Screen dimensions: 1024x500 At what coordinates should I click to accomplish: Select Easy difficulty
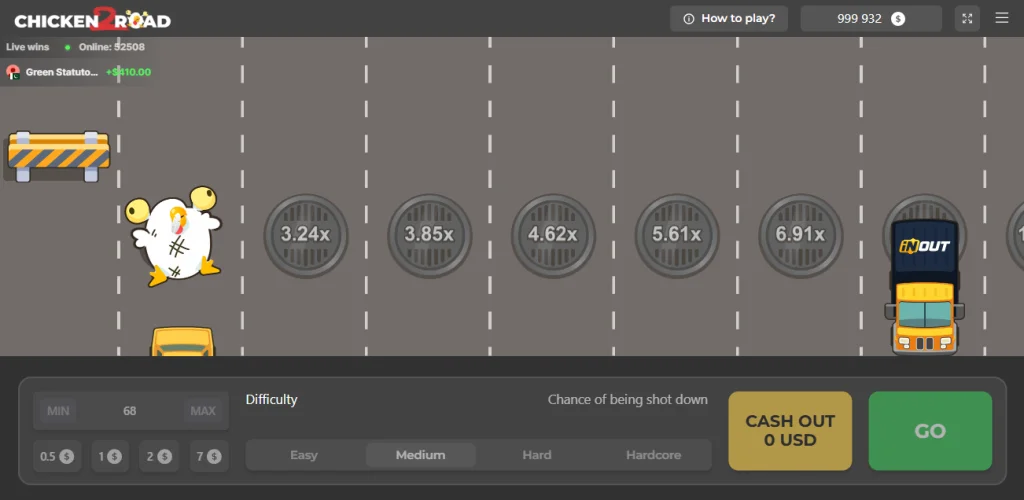pyautogui.click(x=304, y=455)
